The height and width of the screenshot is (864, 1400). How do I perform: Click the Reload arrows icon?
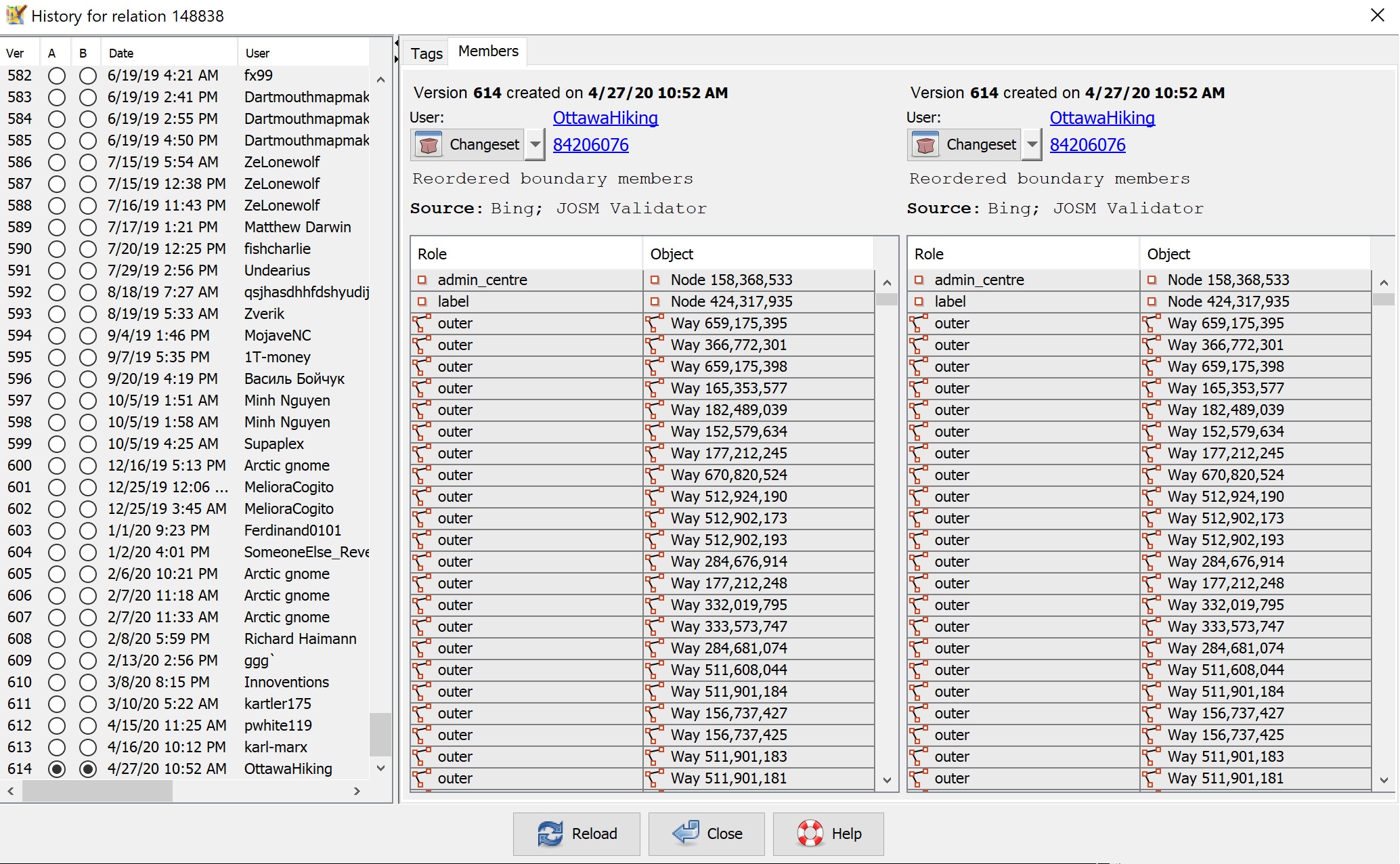pos(550,834)
